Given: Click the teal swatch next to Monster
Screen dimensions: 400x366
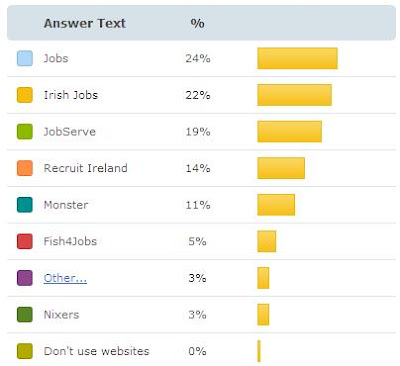Looking at the screenshot, I should click(25, 205).
